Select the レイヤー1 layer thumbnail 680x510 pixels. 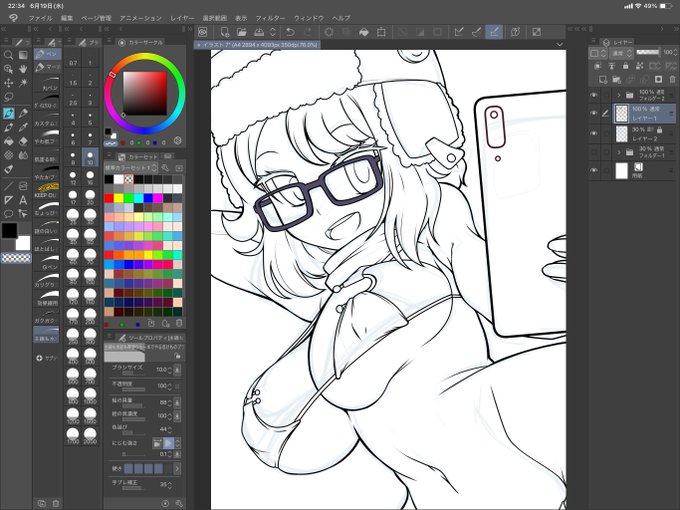622,114
